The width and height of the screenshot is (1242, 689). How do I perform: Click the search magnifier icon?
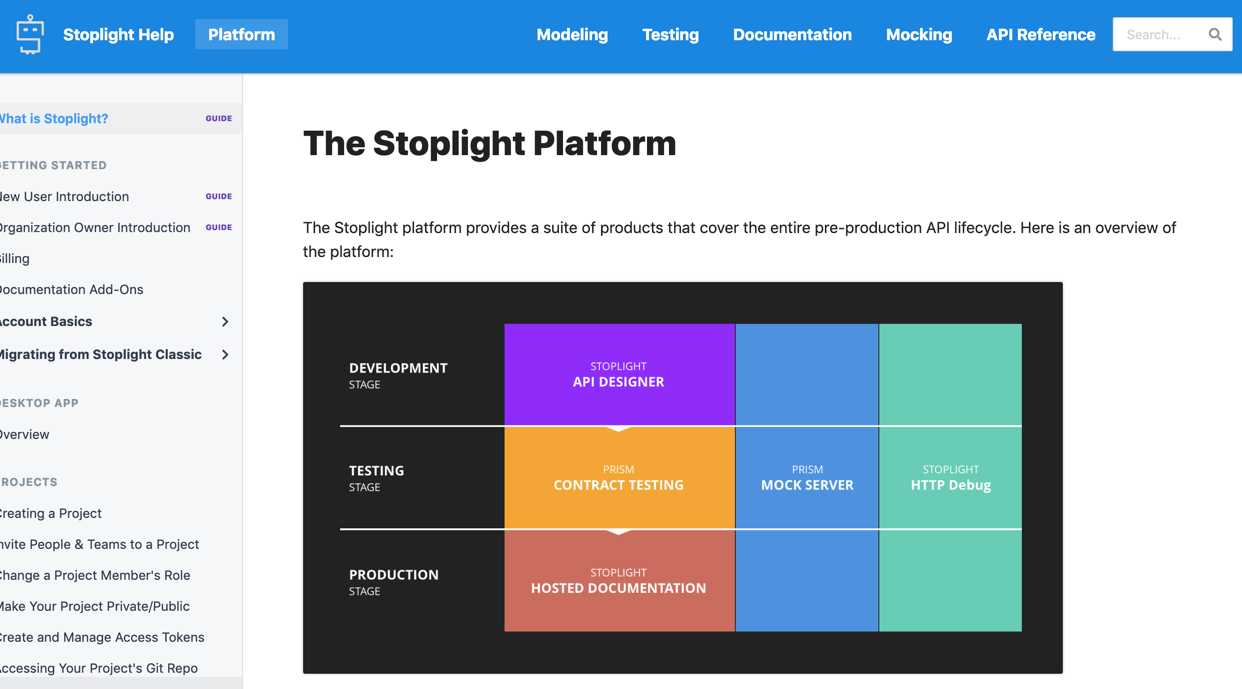(x=1215, y=34)
